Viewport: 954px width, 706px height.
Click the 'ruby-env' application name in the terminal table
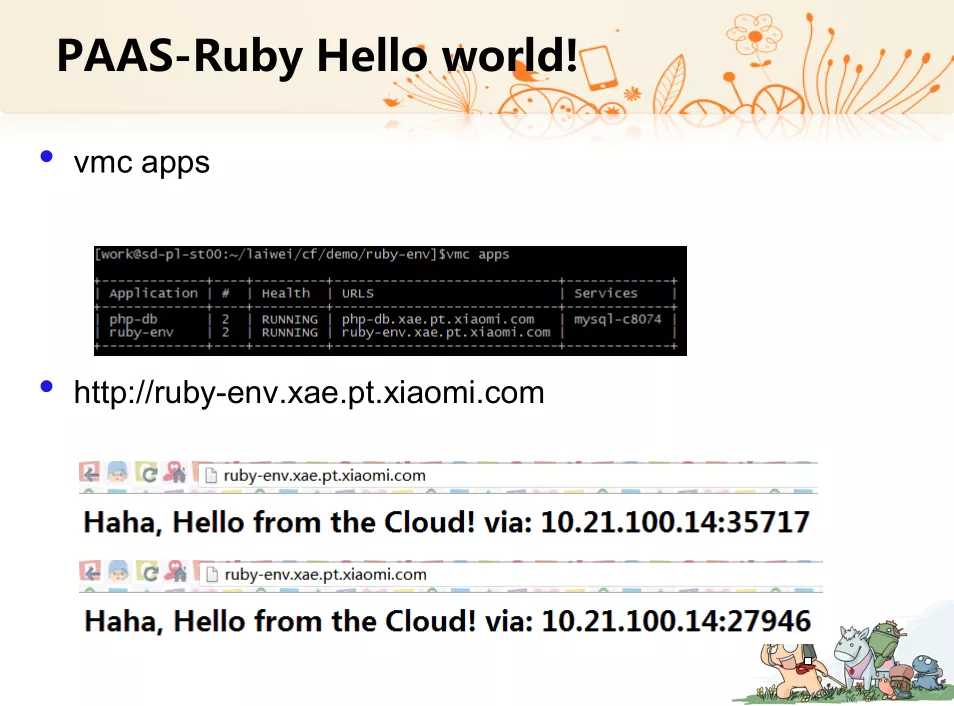[141, 332]
